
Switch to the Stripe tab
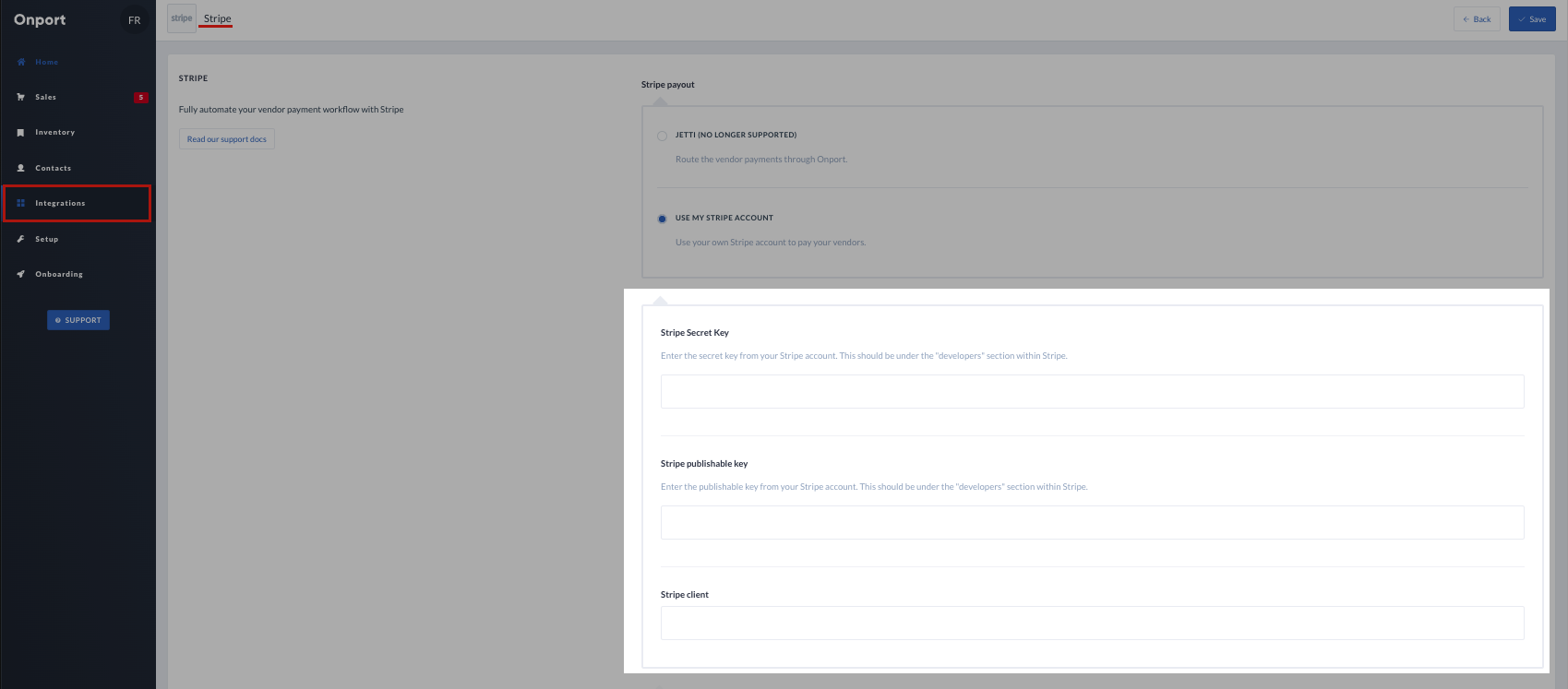[x=217, y=18]
